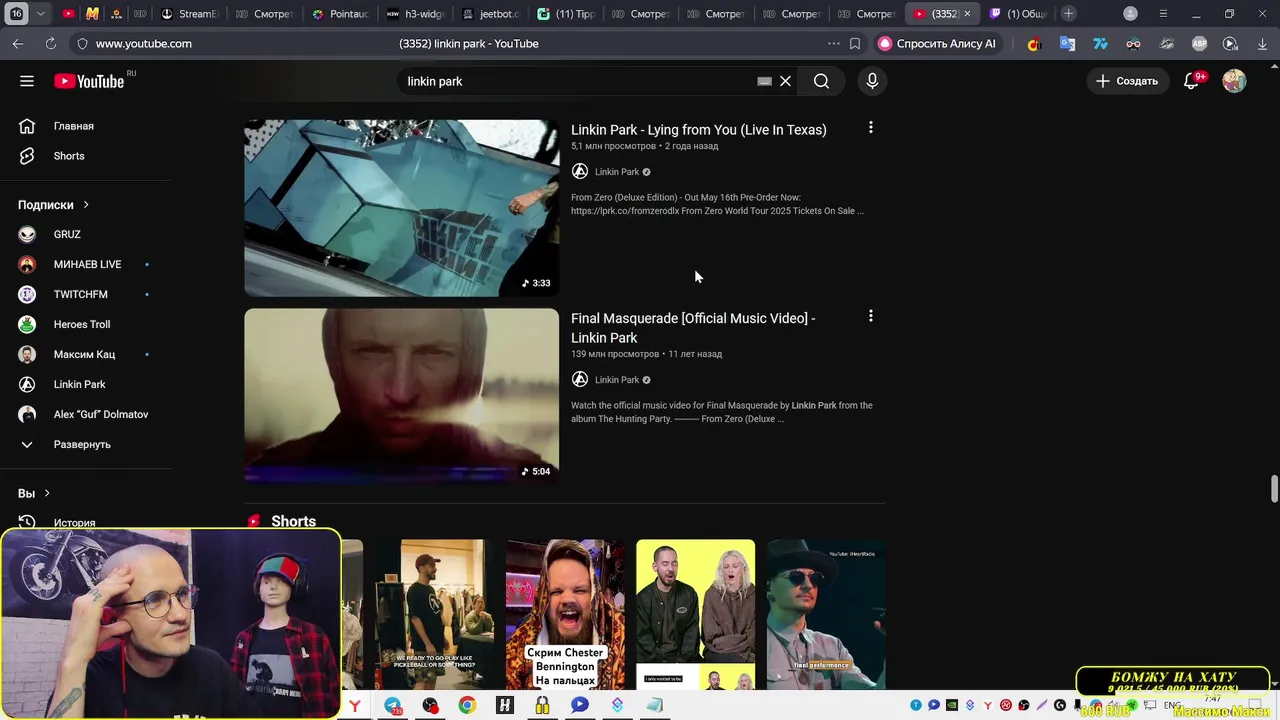The height and width of the screenshot is (720, 1280).
Task: Expand the Подписки subscriptions section
Action: click(x=54, y=205)
